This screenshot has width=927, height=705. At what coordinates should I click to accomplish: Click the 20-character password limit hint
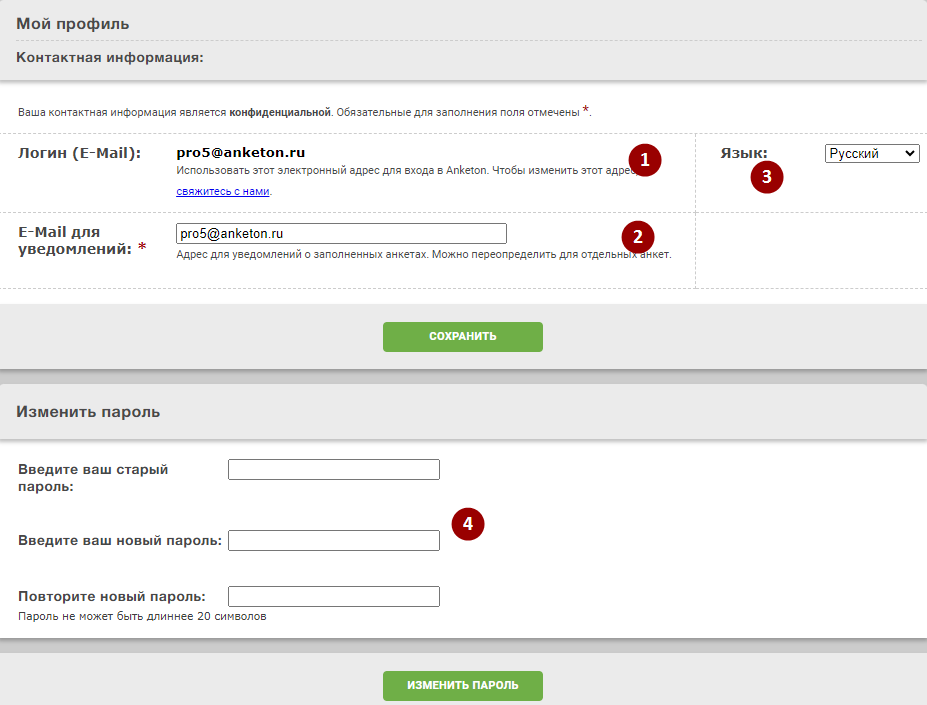(142, 616)
